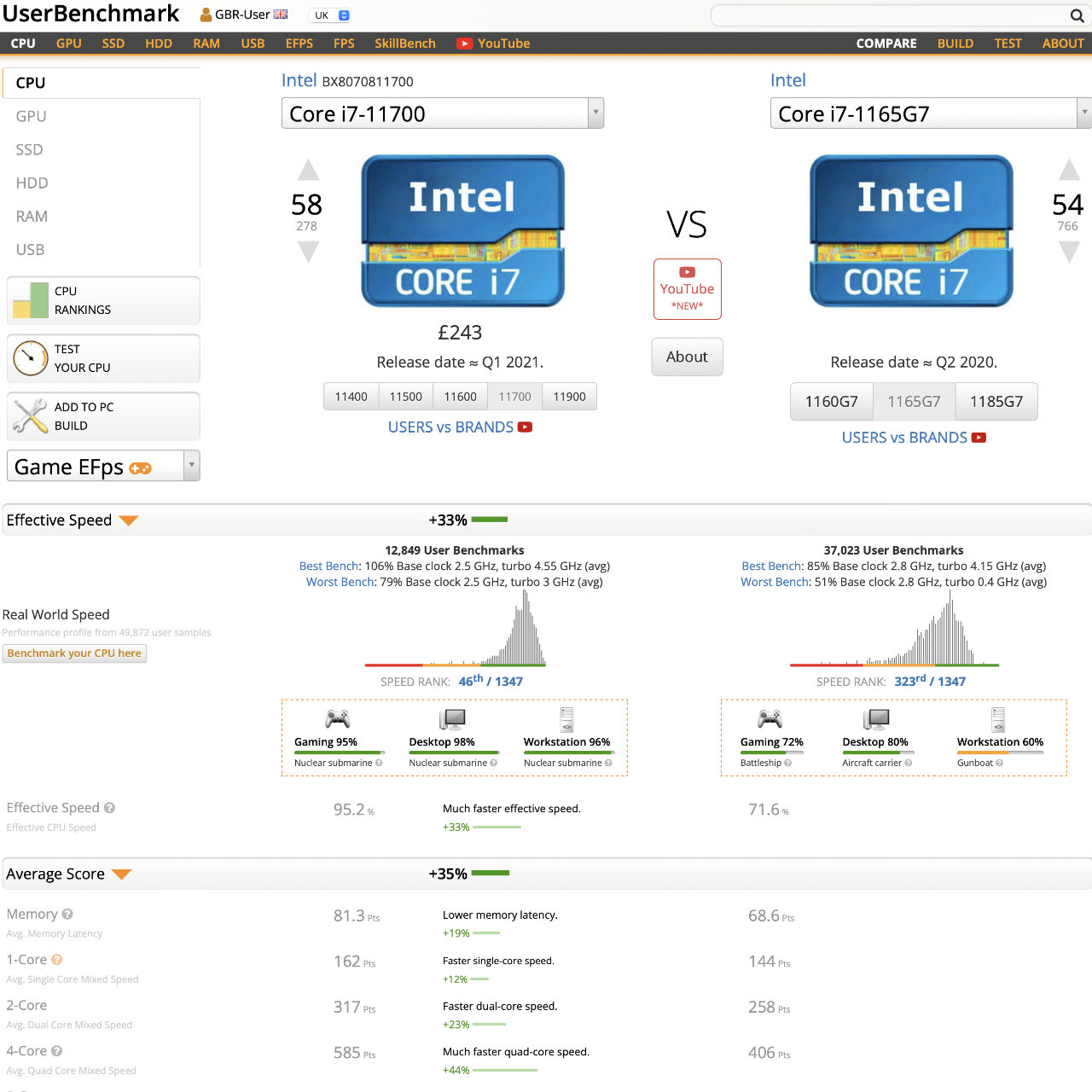
Task: Click the +44% quad-core green bar
Action: coord(505,1071)
